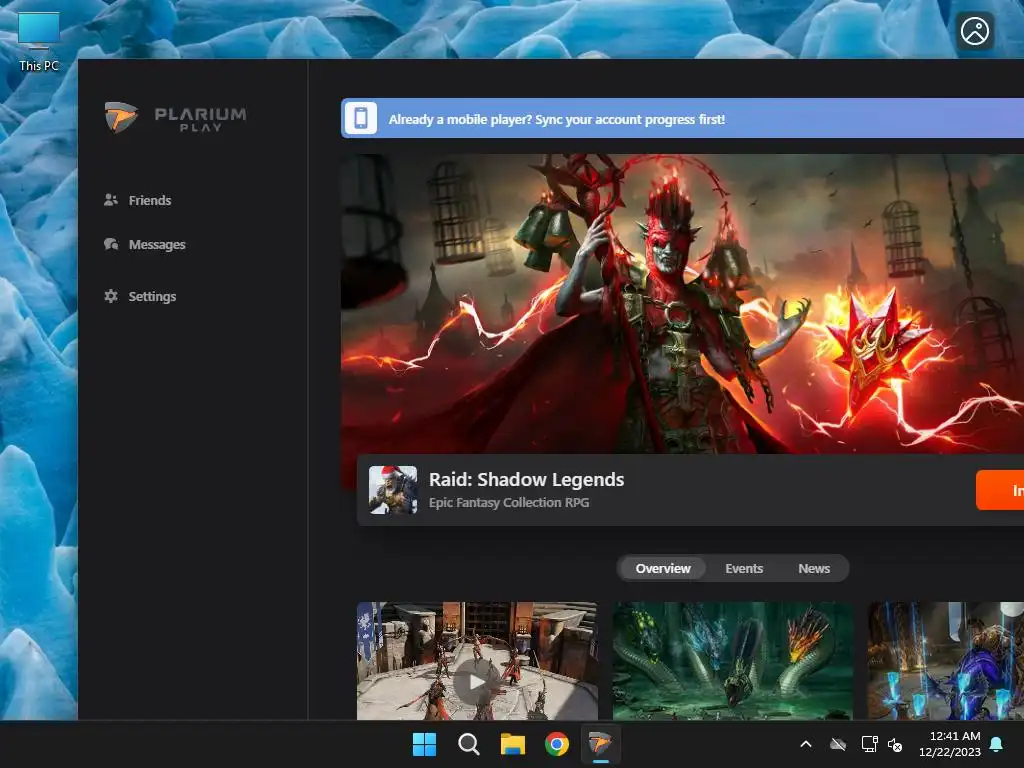Select the Overview tab
The image size is (1024, 768).
point(663,568)
